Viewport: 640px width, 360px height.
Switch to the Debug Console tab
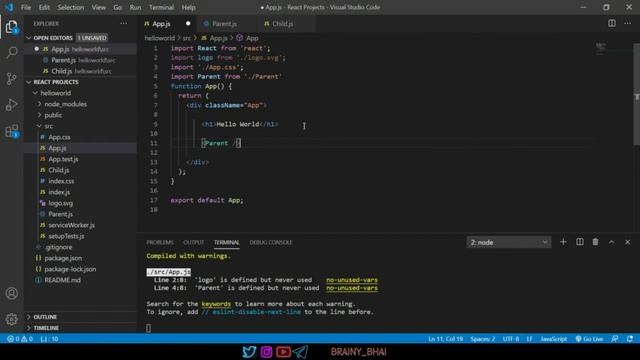tap(271, 242)
